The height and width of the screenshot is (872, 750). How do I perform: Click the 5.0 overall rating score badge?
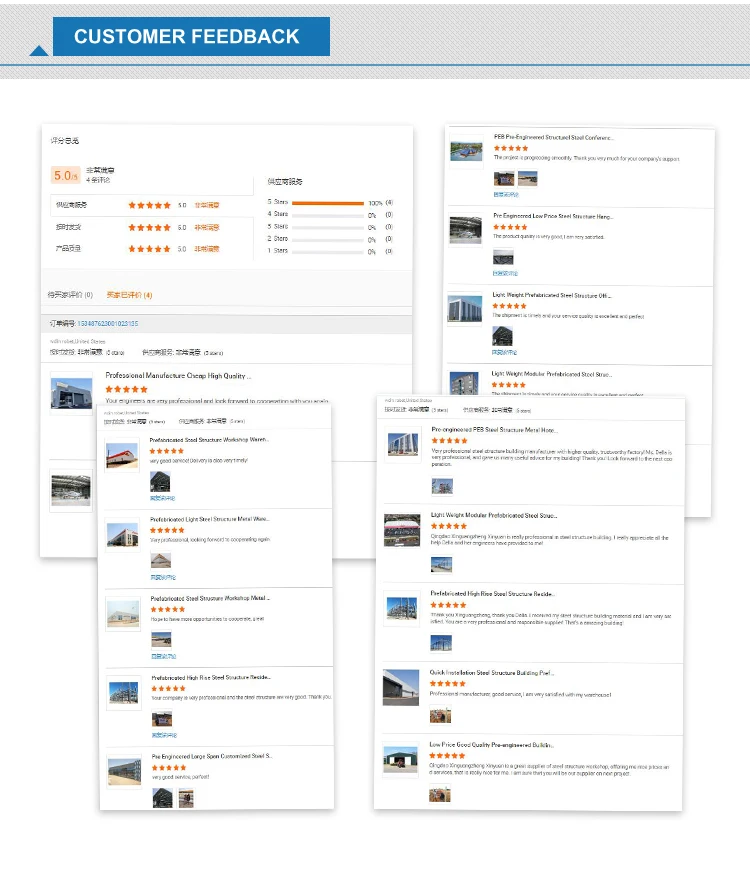[x=65, y=175]
